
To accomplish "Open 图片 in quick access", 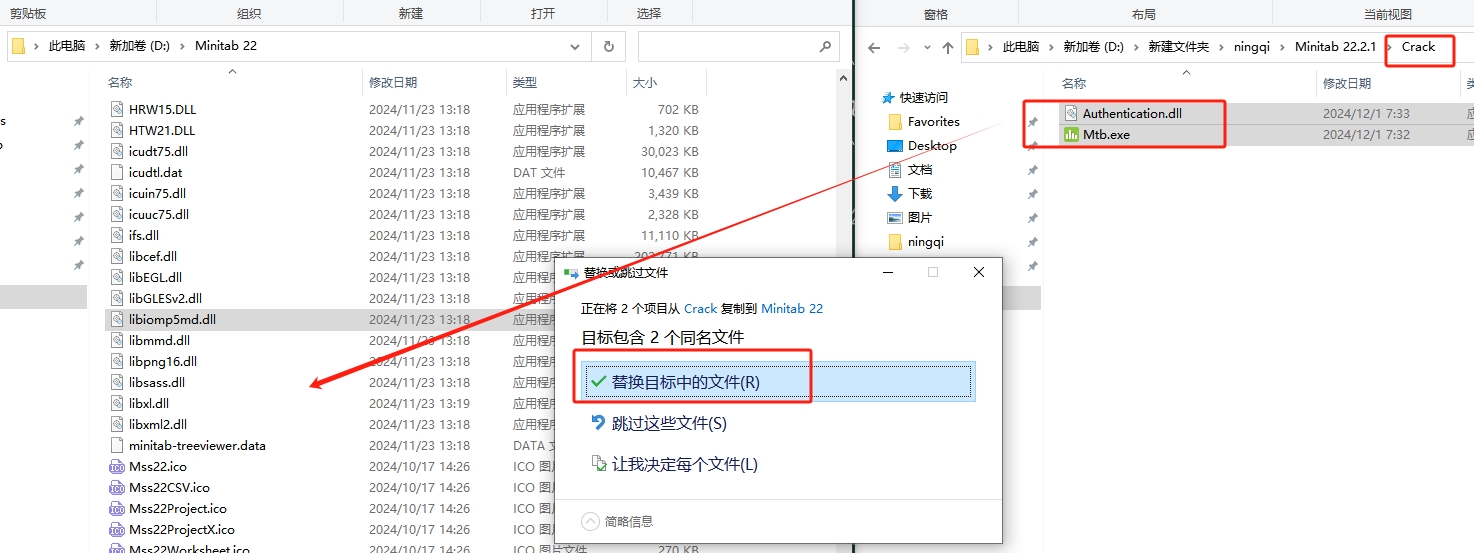I will click(920, 218).
